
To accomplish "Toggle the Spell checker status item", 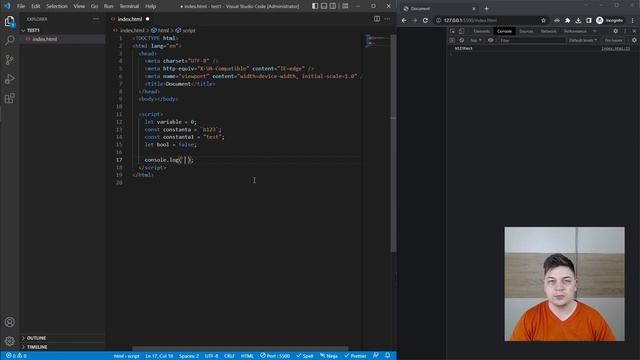I will click(x=305, y=356).
